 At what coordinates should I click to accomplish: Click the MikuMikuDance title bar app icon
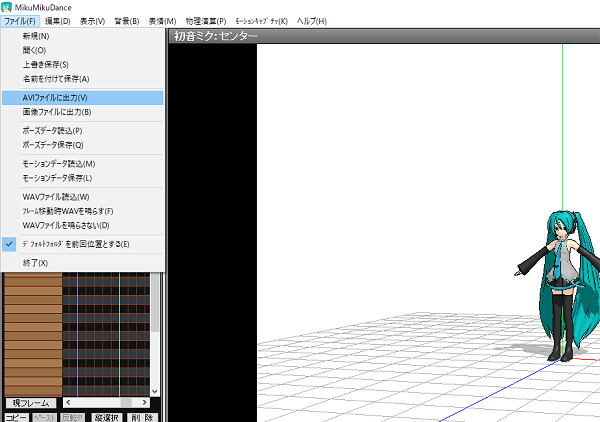tap(7, 7)
